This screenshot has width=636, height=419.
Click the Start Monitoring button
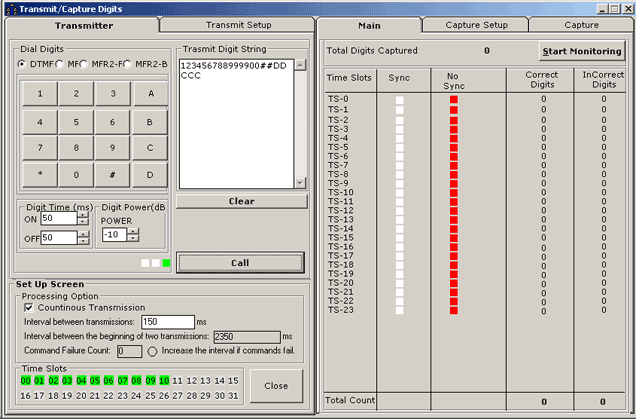pos(582,51)
